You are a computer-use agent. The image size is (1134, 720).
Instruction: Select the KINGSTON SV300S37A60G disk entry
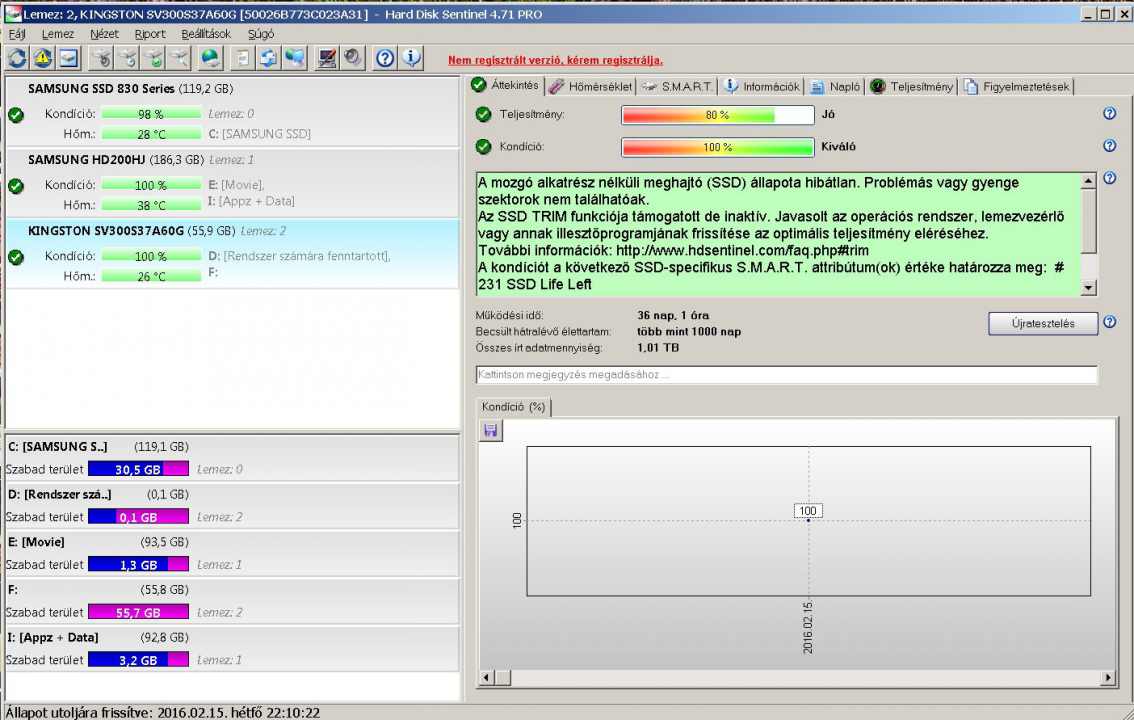(232, 253)
